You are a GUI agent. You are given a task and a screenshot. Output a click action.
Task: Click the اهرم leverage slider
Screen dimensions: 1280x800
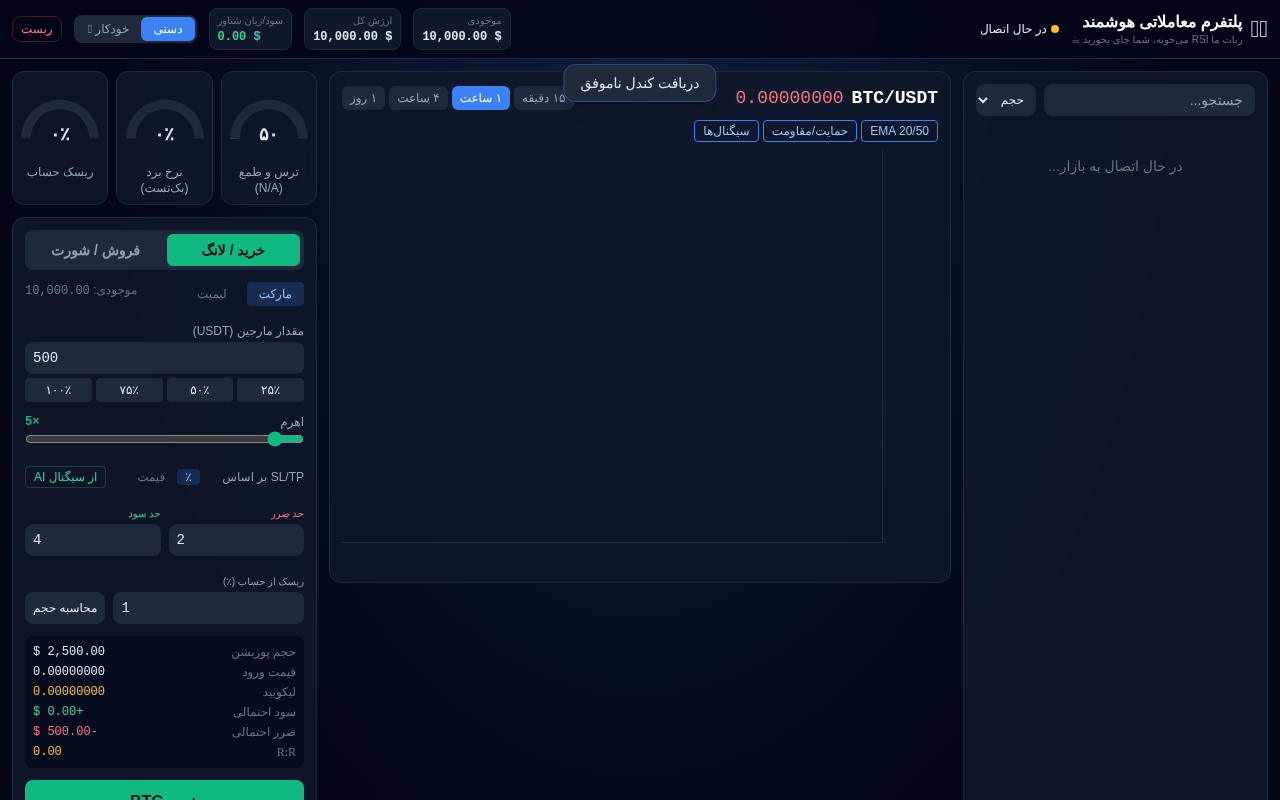tap(164, 439)
